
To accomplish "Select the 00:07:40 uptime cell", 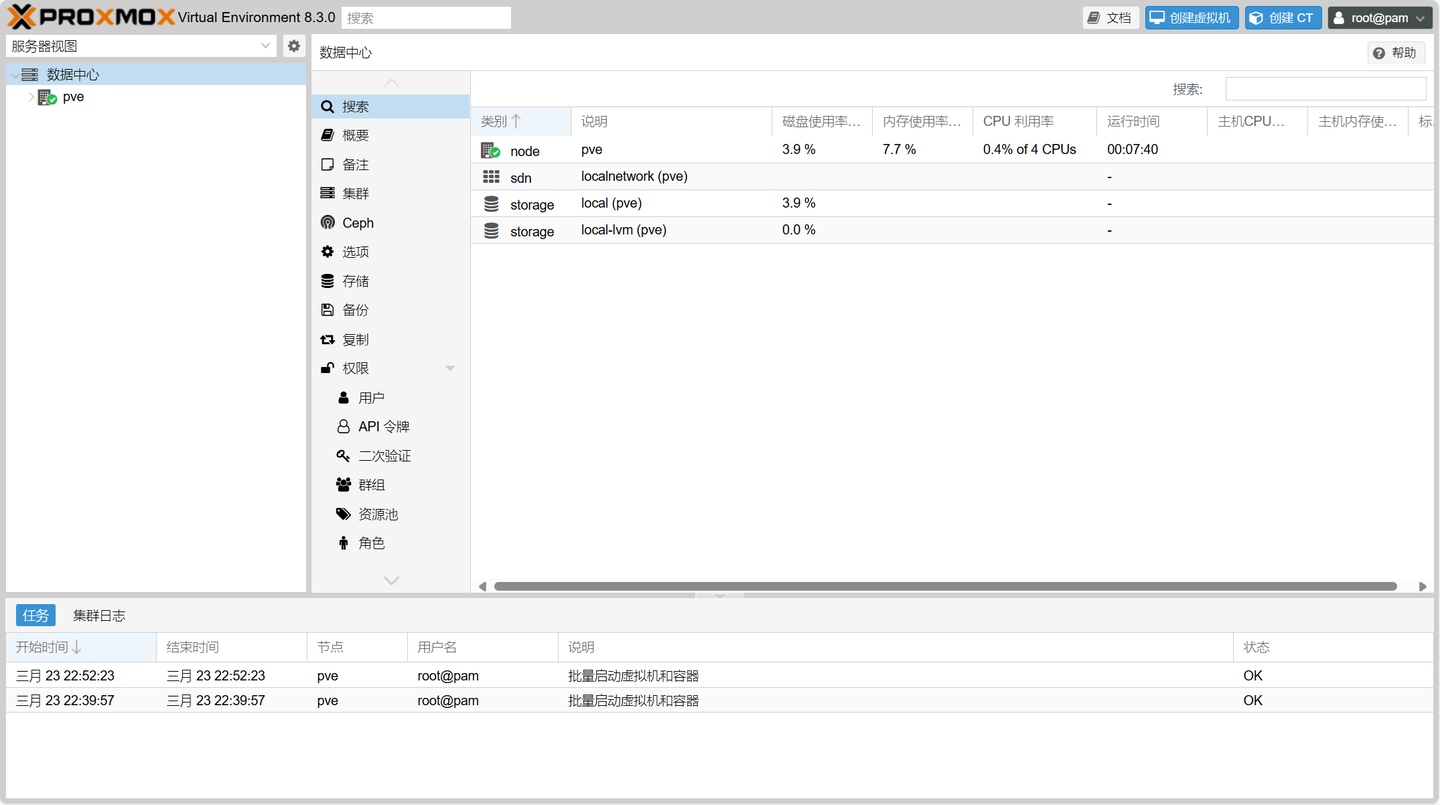I will click(1152, 149).
